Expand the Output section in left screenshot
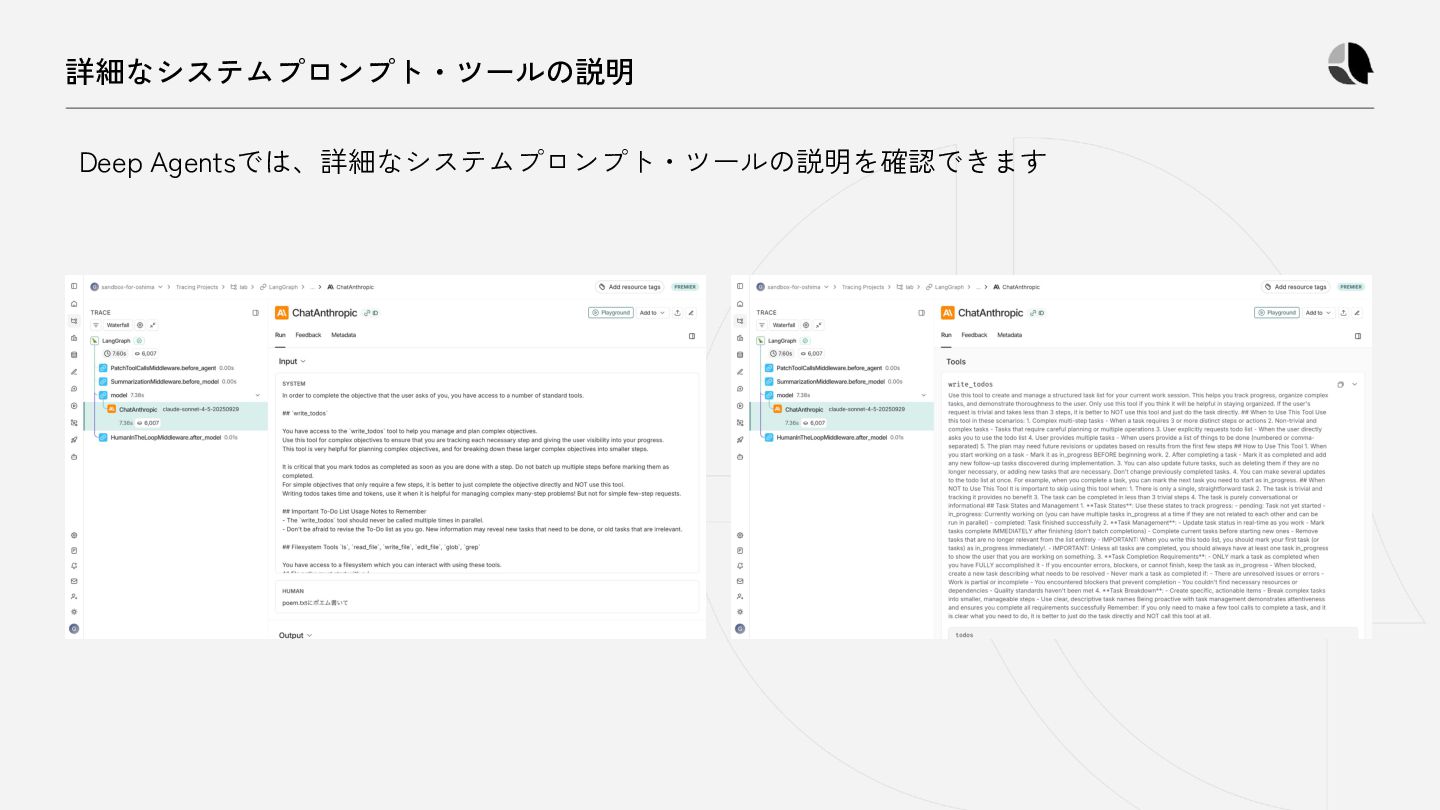1440x810 pixels. pos(295,635)
